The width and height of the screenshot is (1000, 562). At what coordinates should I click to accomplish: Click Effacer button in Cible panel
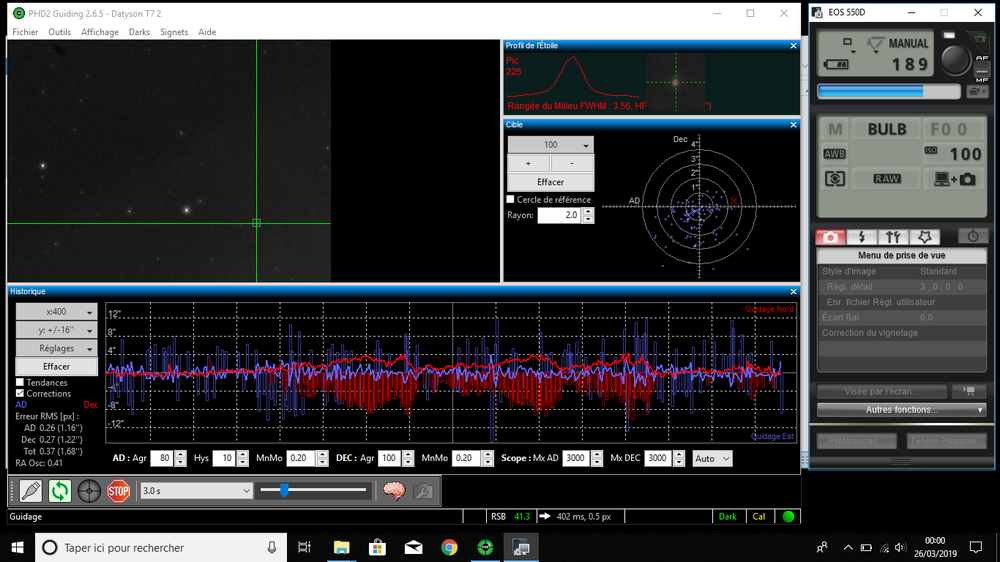point(550,182)
